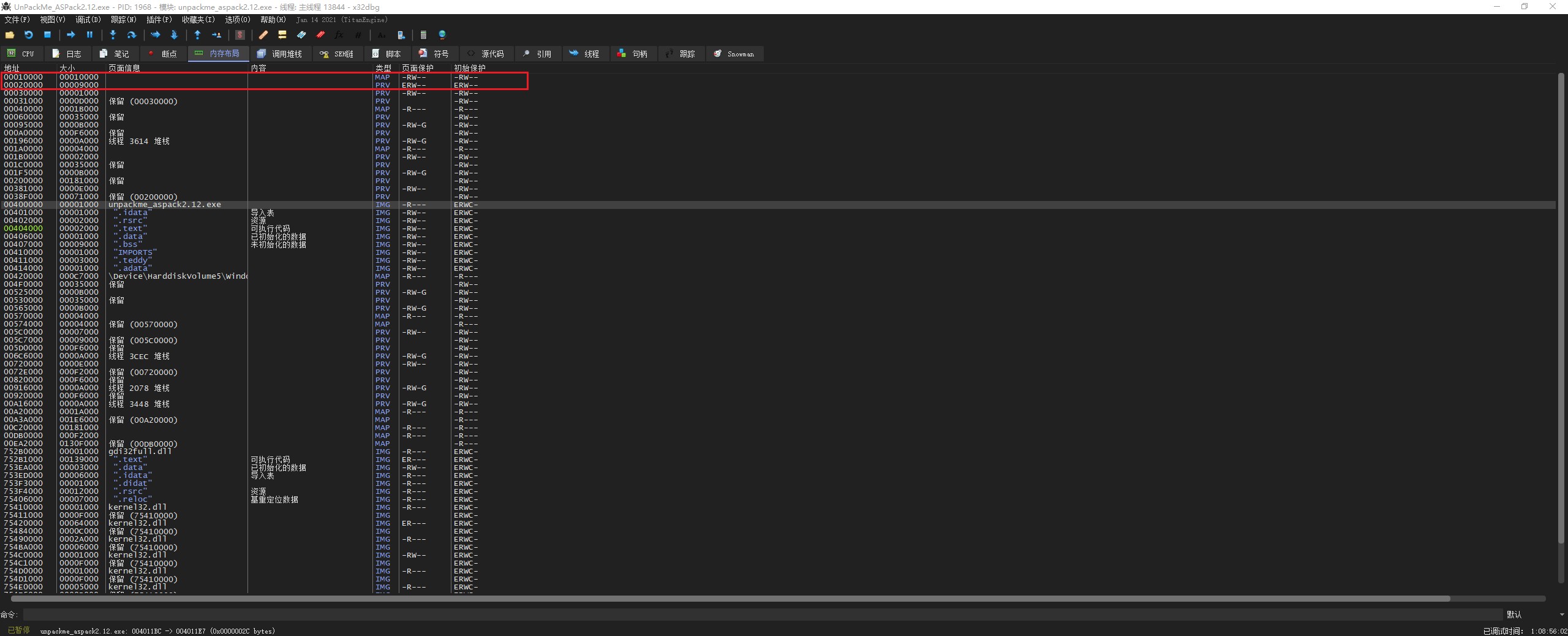Open the Comments toolbar icon

[x=282, y=35]
